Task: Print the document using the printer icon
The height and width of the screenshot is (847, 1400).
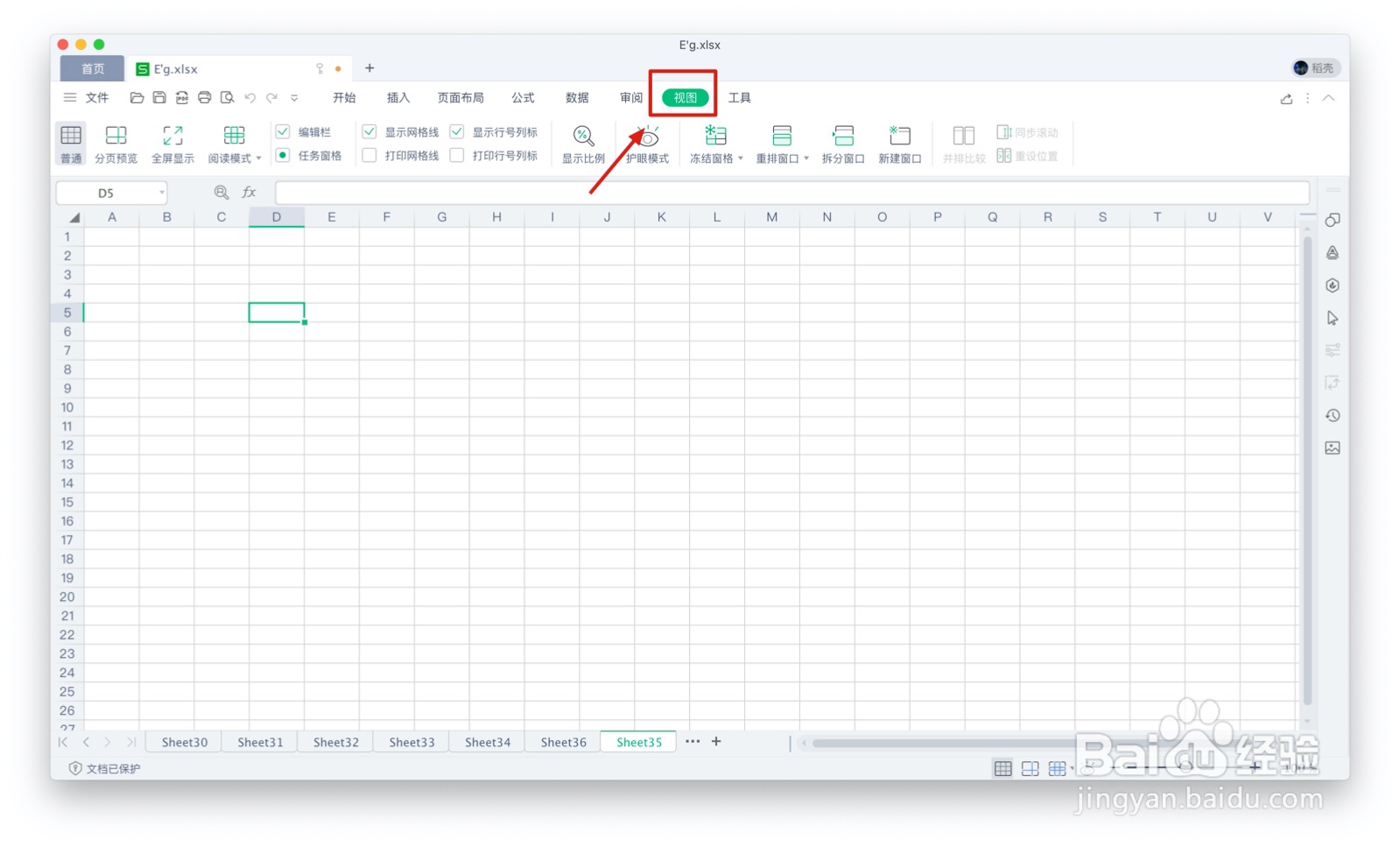Action: click(205, 98)
